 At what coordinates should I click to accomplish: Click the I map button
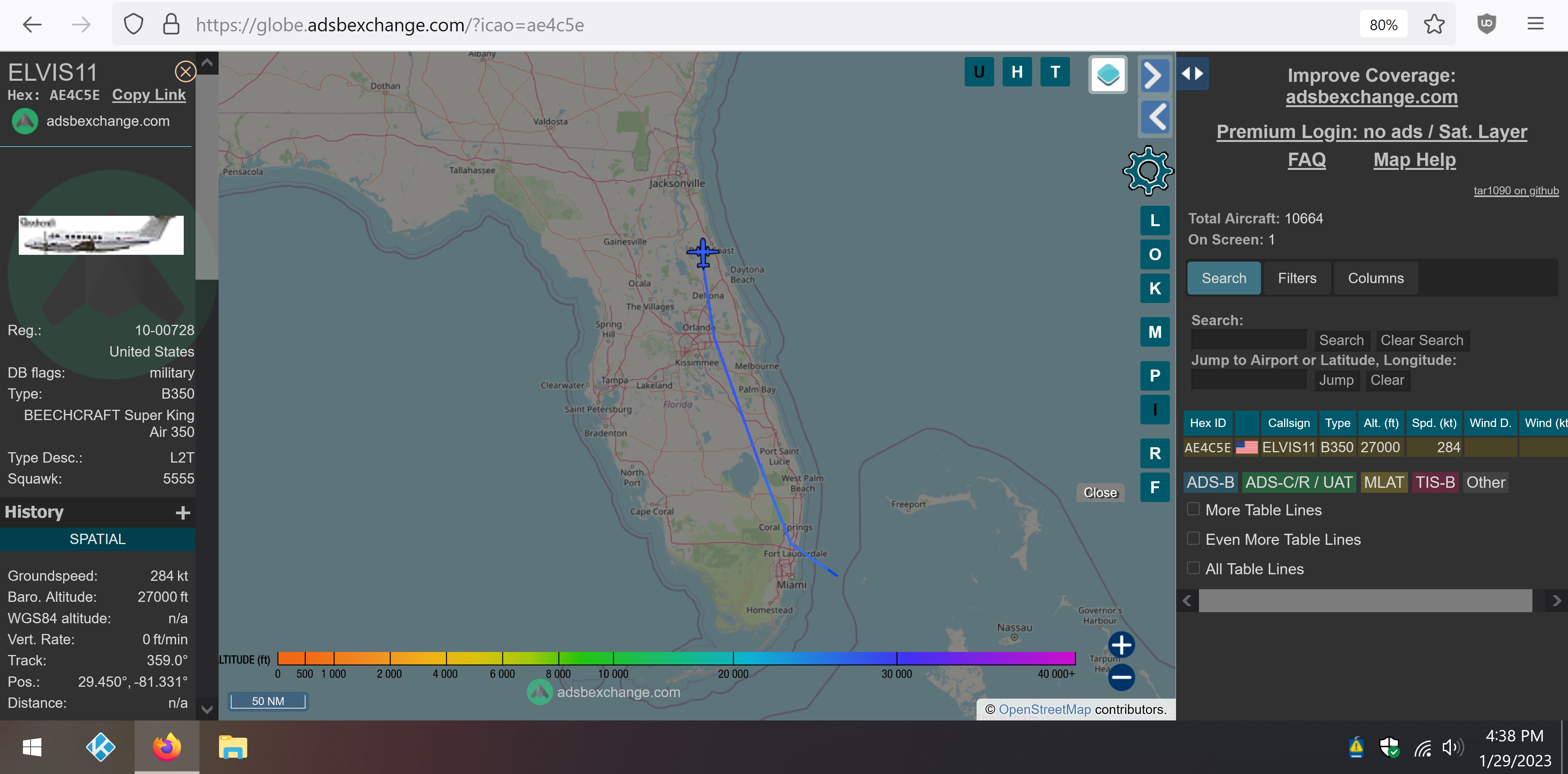[x=1154, y=409]
